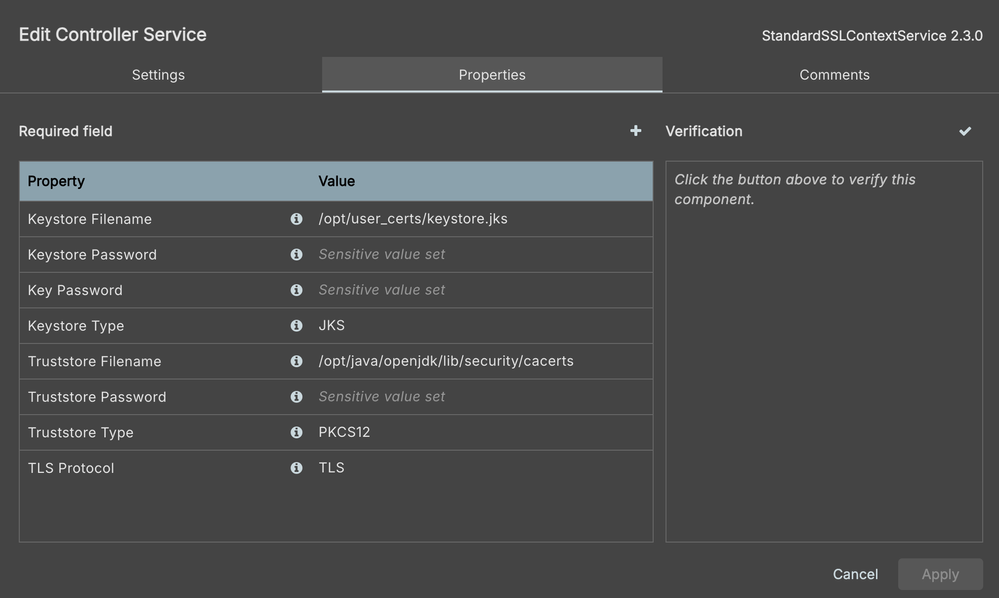The width and height of the screenshot is (999, 598).
Task: Cancel editing the controller service
Action: pyautogui.click(x=855, y=574)
